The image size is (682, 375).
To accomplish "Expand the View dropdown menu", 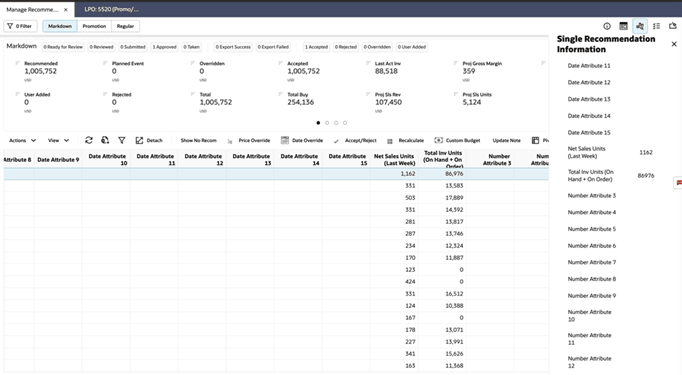I will click(x=58, y=140).
